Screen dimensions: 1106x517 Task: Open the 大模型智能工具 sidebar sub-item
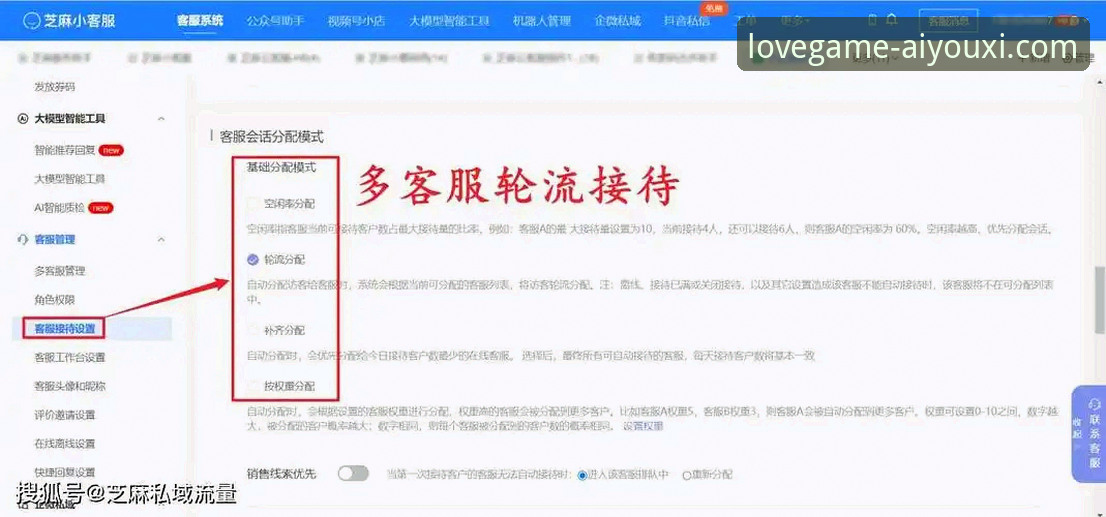coord(69,179)
